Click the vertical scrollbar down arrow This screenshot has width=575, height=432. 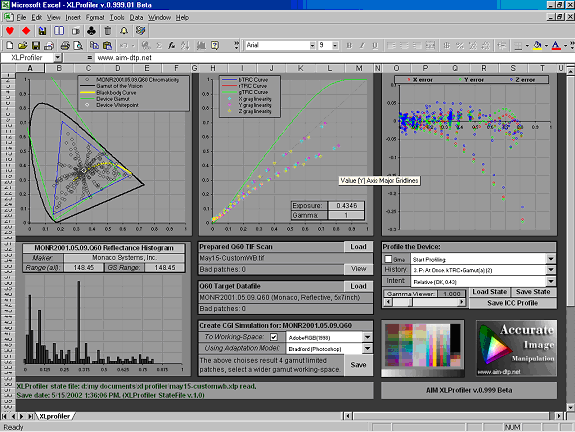570,407
